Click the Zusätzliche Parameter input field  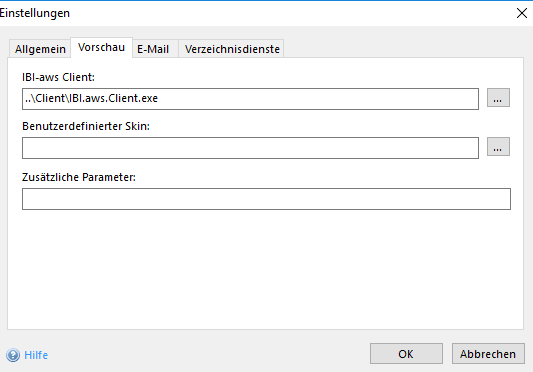click(x=266, y=199)
